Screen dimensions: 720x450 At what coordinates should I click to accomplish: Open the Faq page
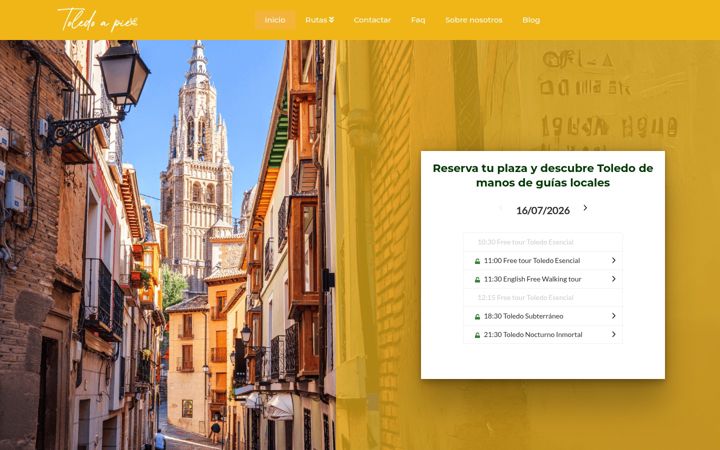[418, 20]
